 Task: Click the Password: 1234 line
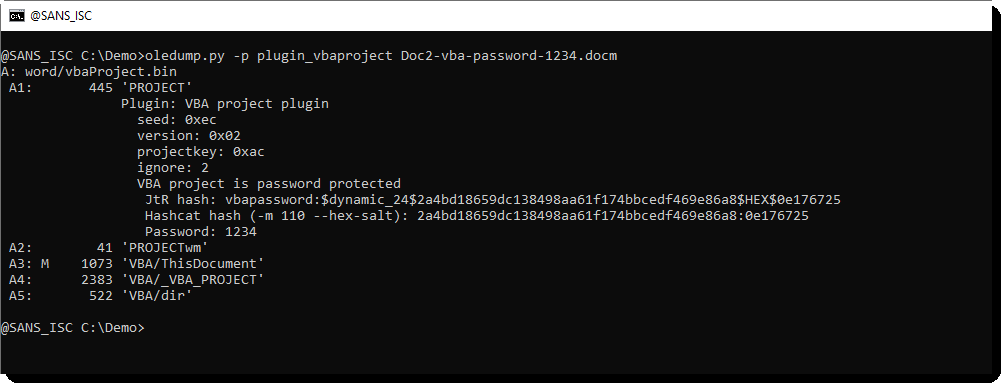pos(200,232)
